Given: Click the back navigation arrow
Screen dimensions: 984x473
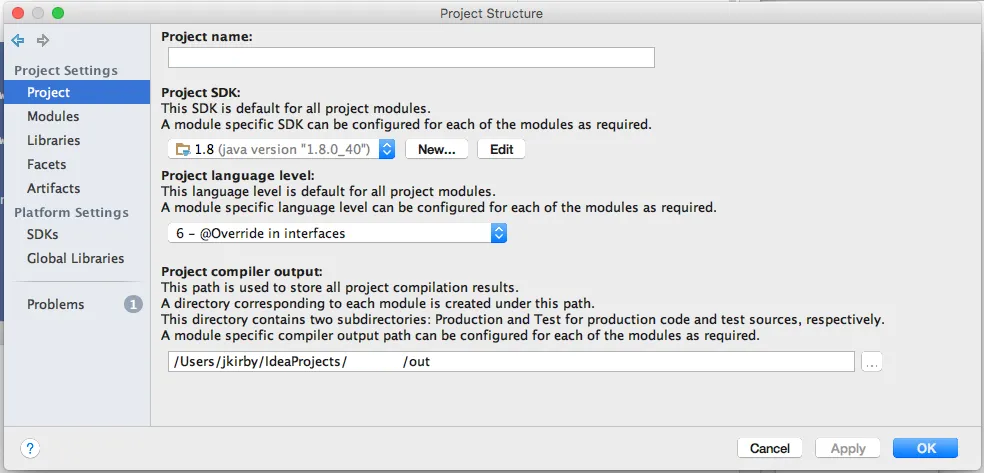Looking at the screenshot, I should 17,41.
